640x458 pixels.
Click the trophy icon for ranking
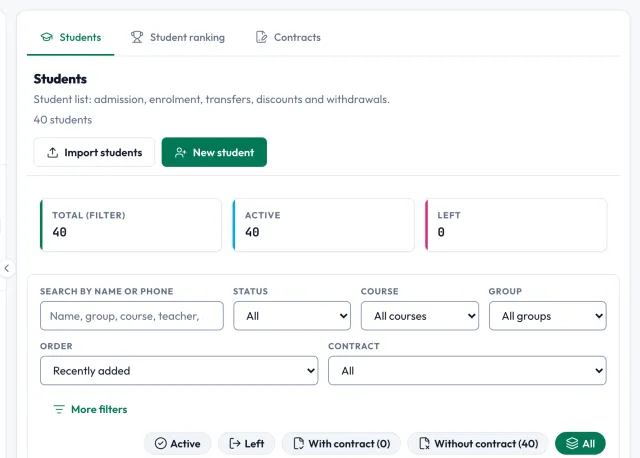137,37
